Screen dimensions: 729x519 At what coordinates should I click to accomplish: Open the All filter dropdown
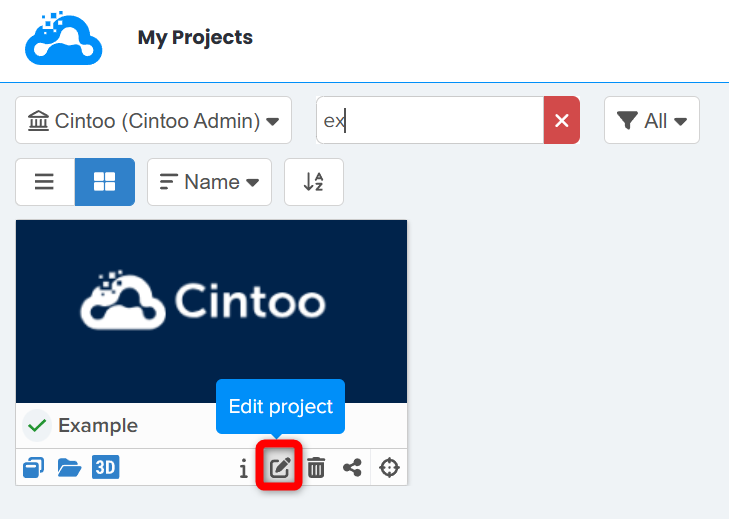click(652, 120)
